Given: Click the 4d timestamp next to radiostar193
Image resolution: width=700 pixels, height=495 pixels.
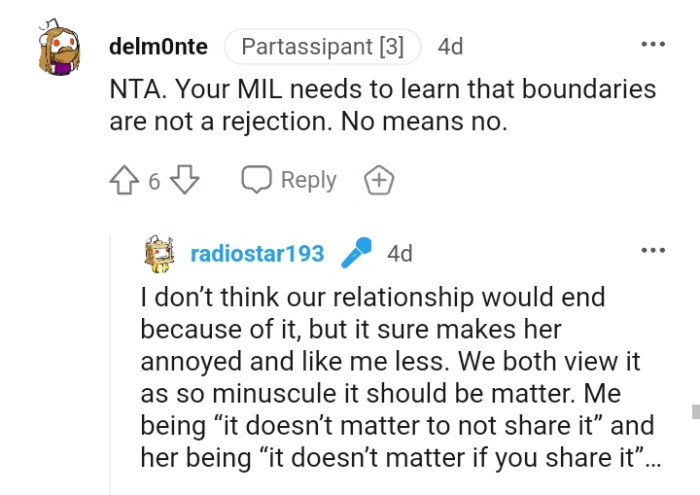Looking at the screenshot, I should 400,254.
